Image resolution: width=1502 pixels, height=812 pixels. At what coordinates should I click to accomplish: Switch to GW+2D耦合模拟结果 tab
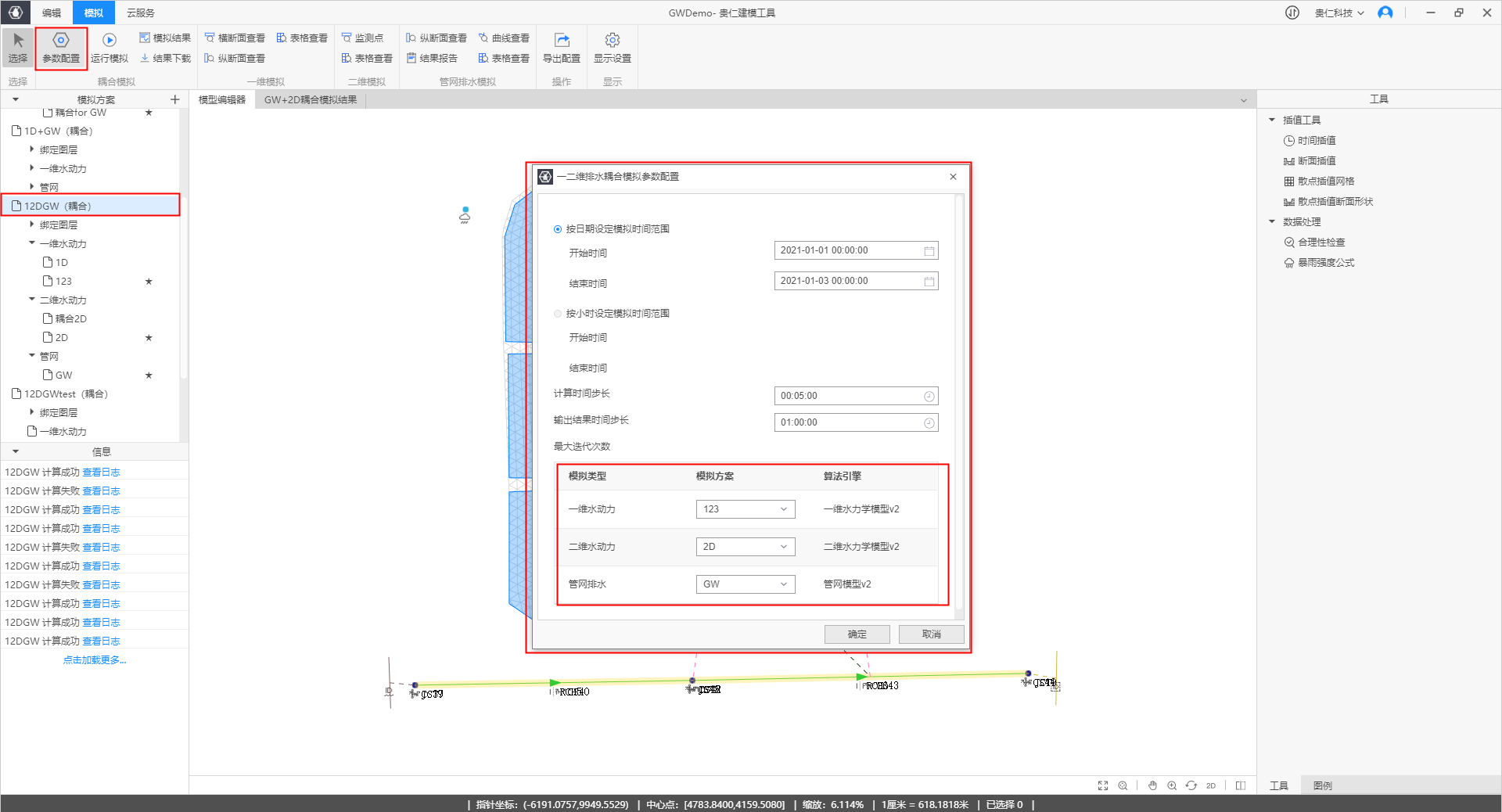311,100
